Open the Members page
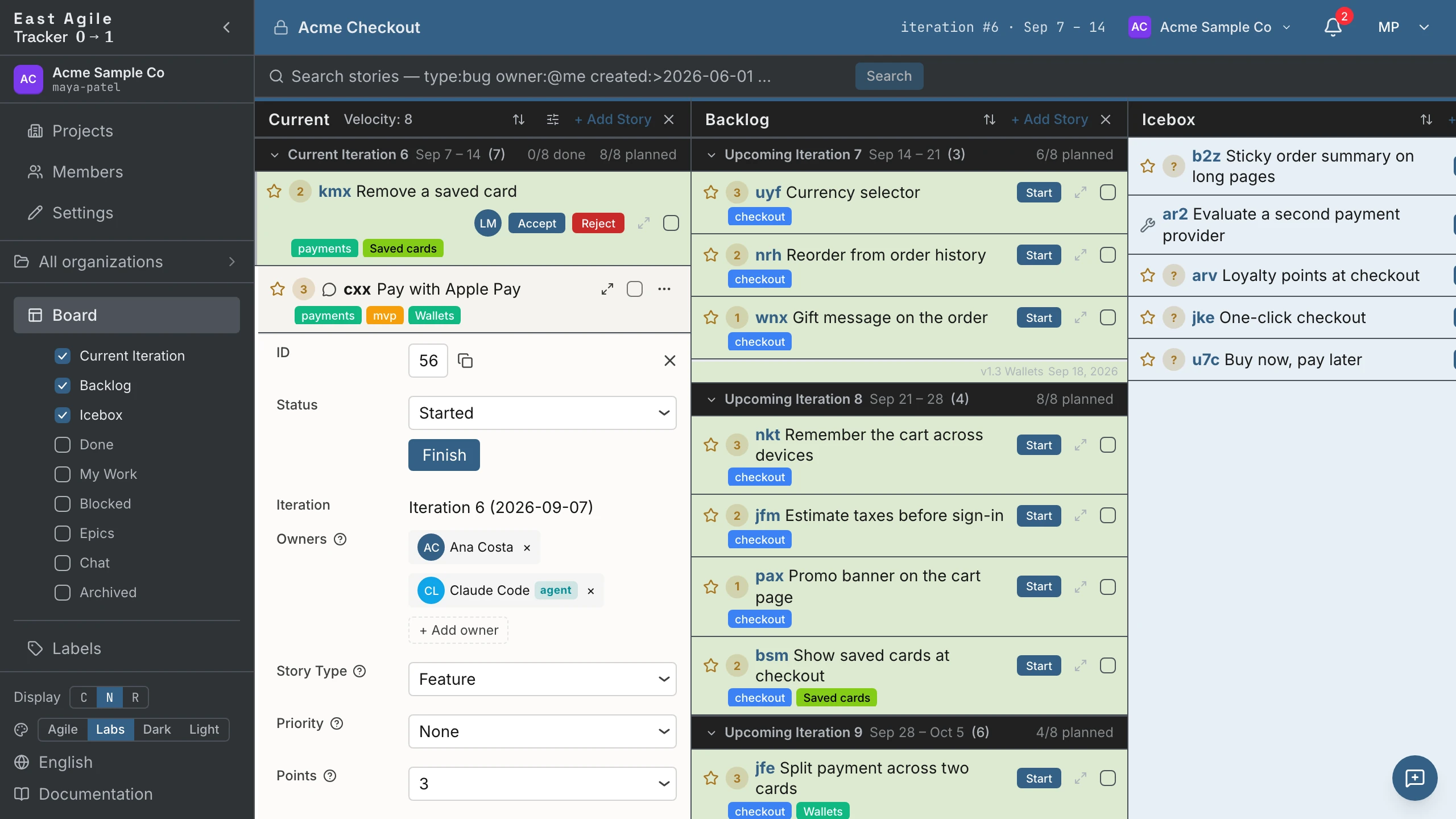Viewport: 1456px width, 819px height. (88, 172)
